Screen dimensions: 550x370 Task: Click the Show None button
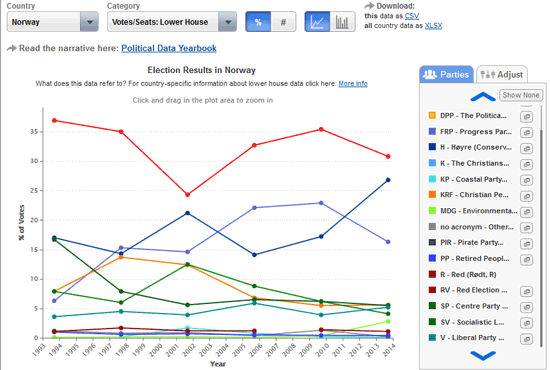tap(521, 95)
